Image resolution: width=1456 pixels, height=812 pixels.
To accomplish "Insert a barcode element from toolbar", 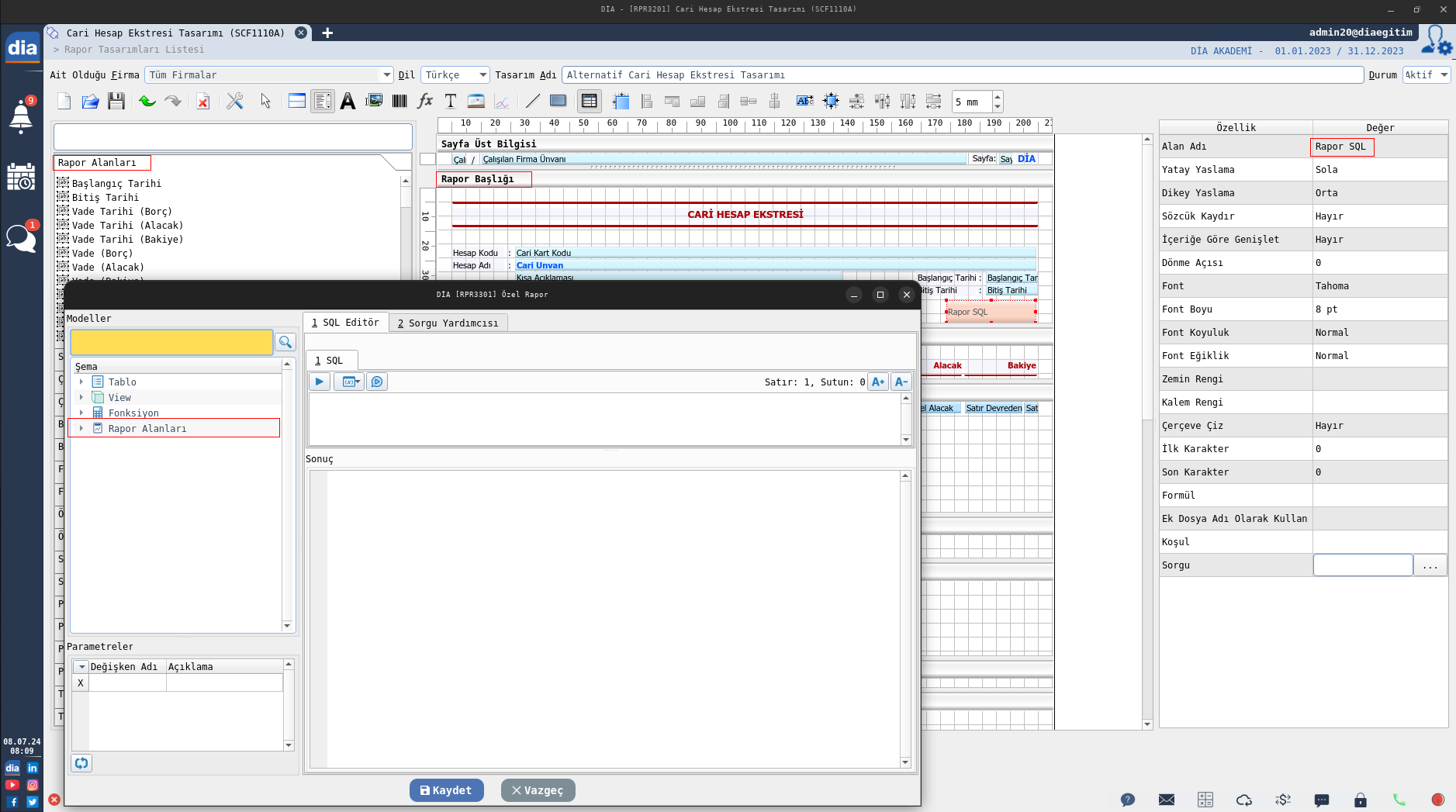I will point(399,102).
